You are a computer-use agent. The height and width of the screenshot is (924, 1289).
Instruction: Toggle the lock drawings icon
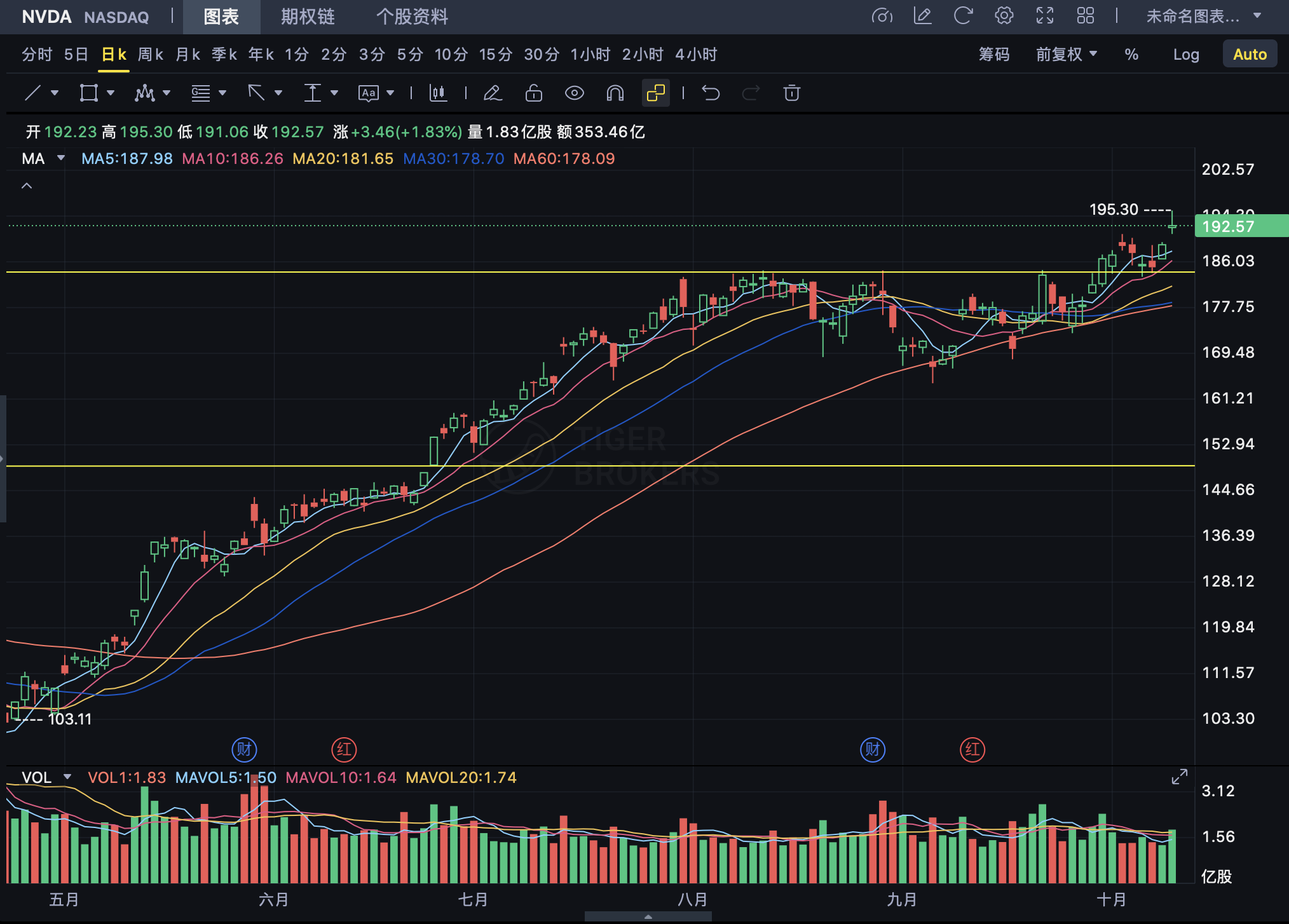pyautogui.click(x=533, y=93)
